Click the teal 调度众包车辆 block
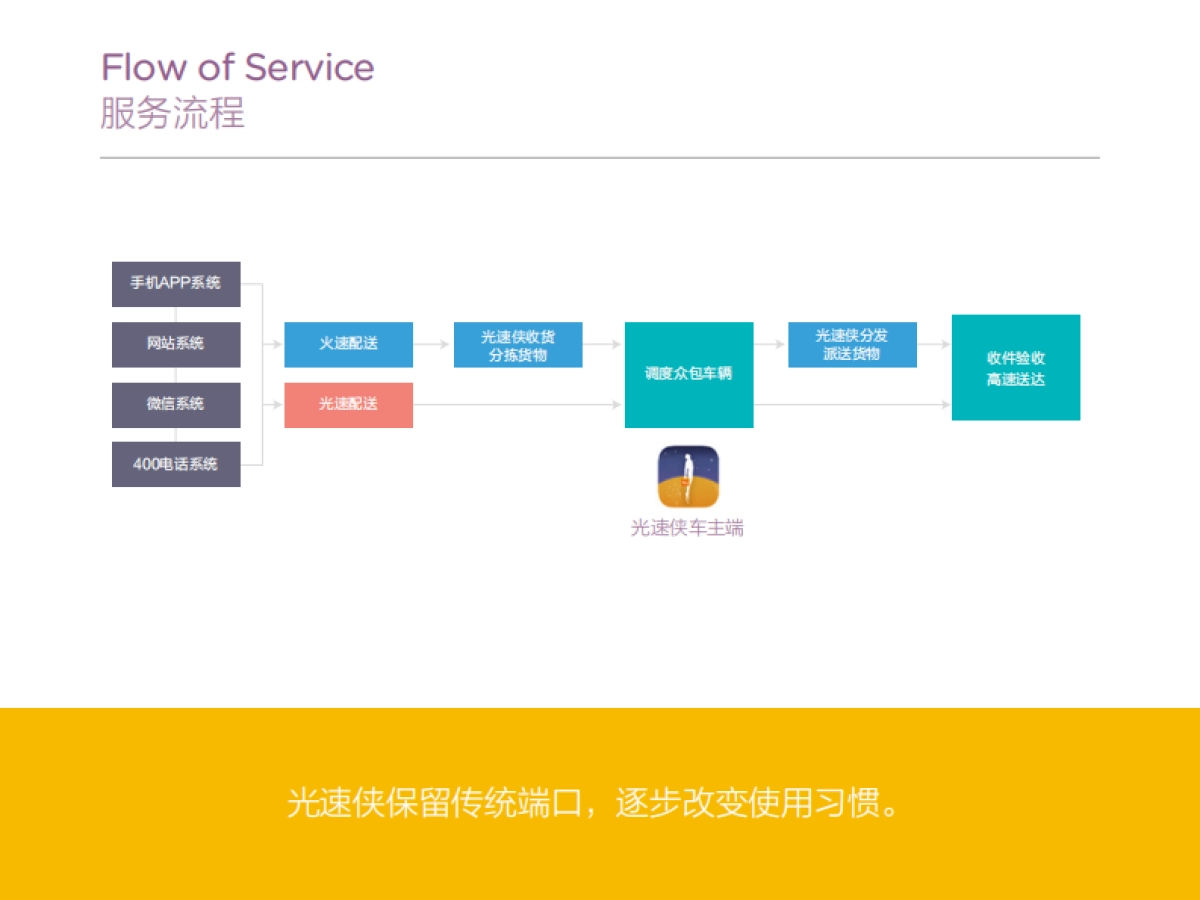 (688, 374)
